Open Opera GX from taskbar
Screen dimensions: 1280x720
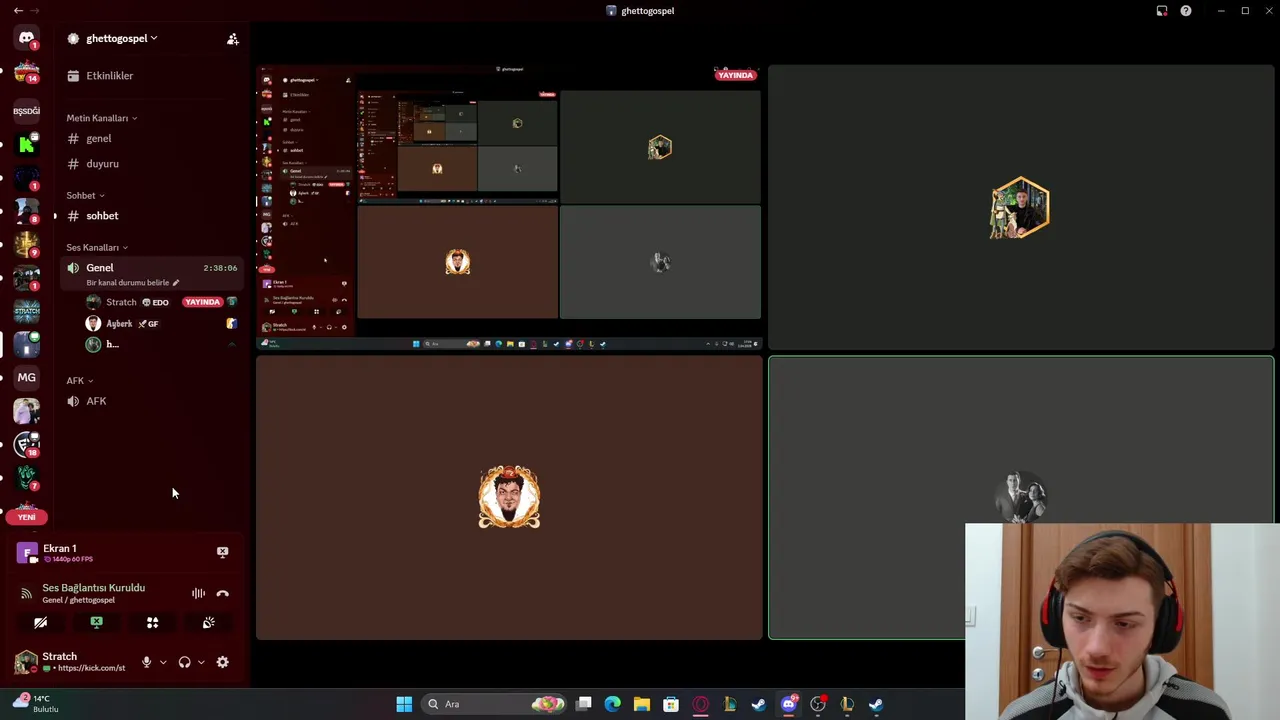click(x=700, y=704)
